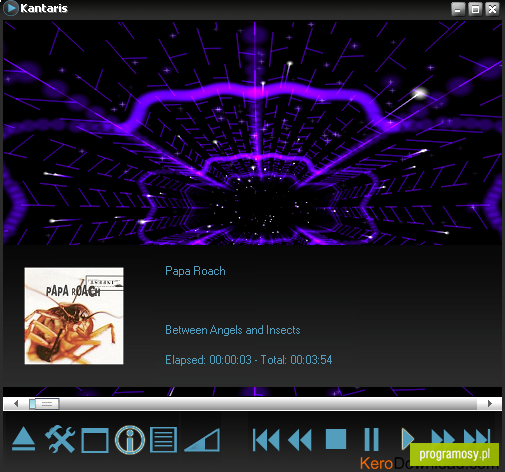The image size is (505, 472).
Task: Stop playback with square button
Action: (x=336, y=439)
